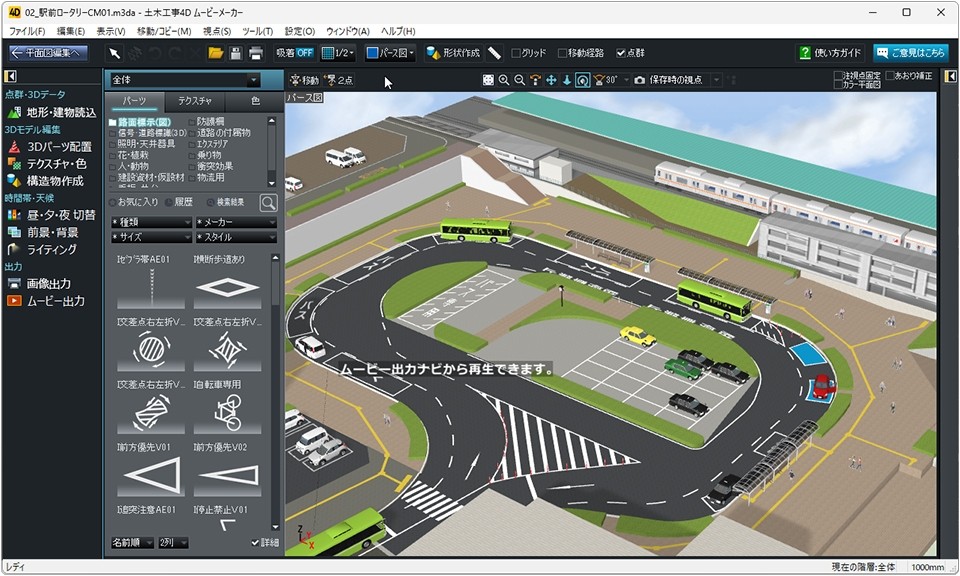Image resolution: width=960 pixels, height=576 pixels.
Task: Enable the 移動経路 checkbox
Action: (x=562, y=53)
